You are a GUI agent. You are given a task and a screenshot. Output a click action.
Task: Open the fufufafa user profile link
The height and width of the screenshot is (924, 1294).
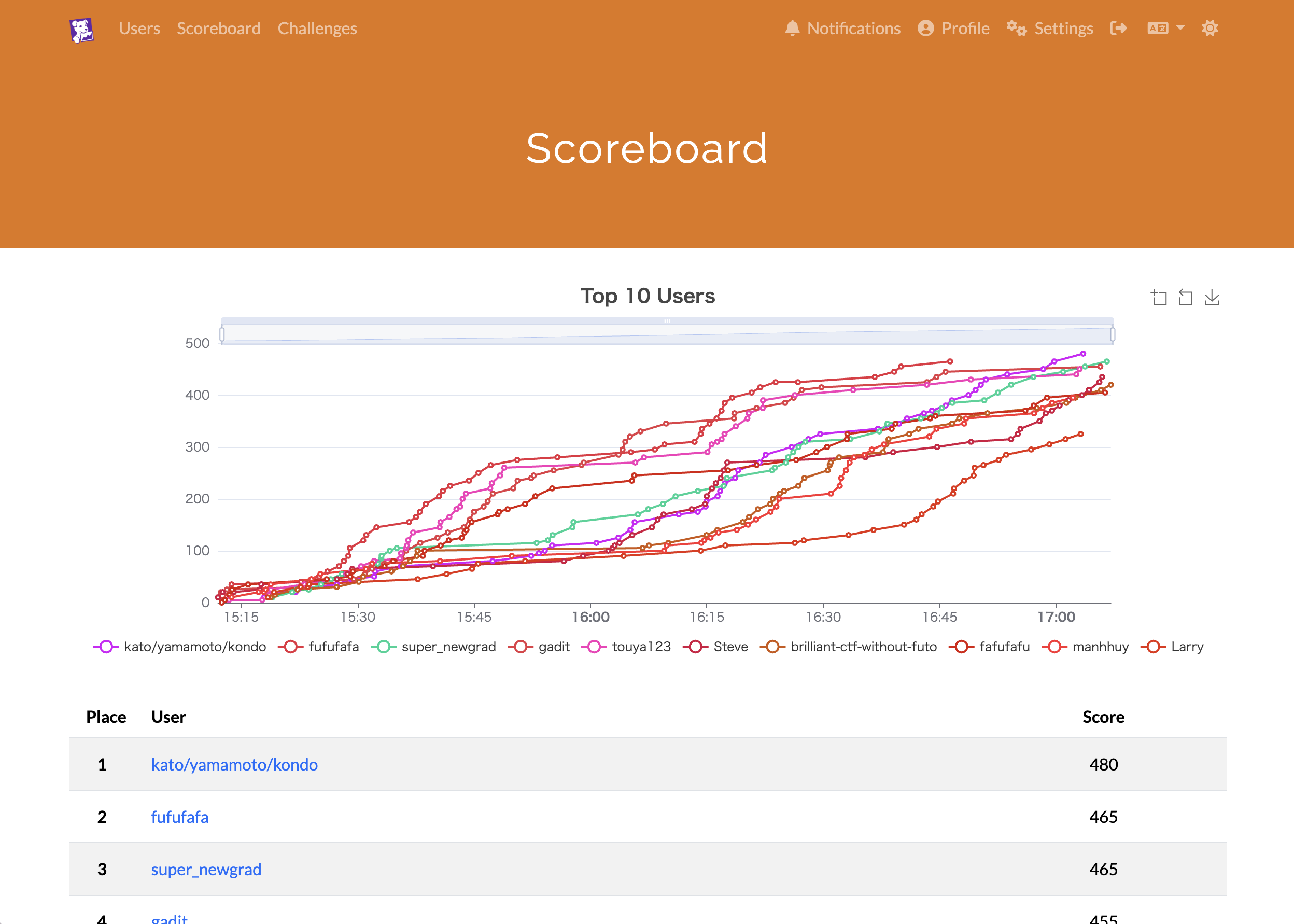point(180,817)
